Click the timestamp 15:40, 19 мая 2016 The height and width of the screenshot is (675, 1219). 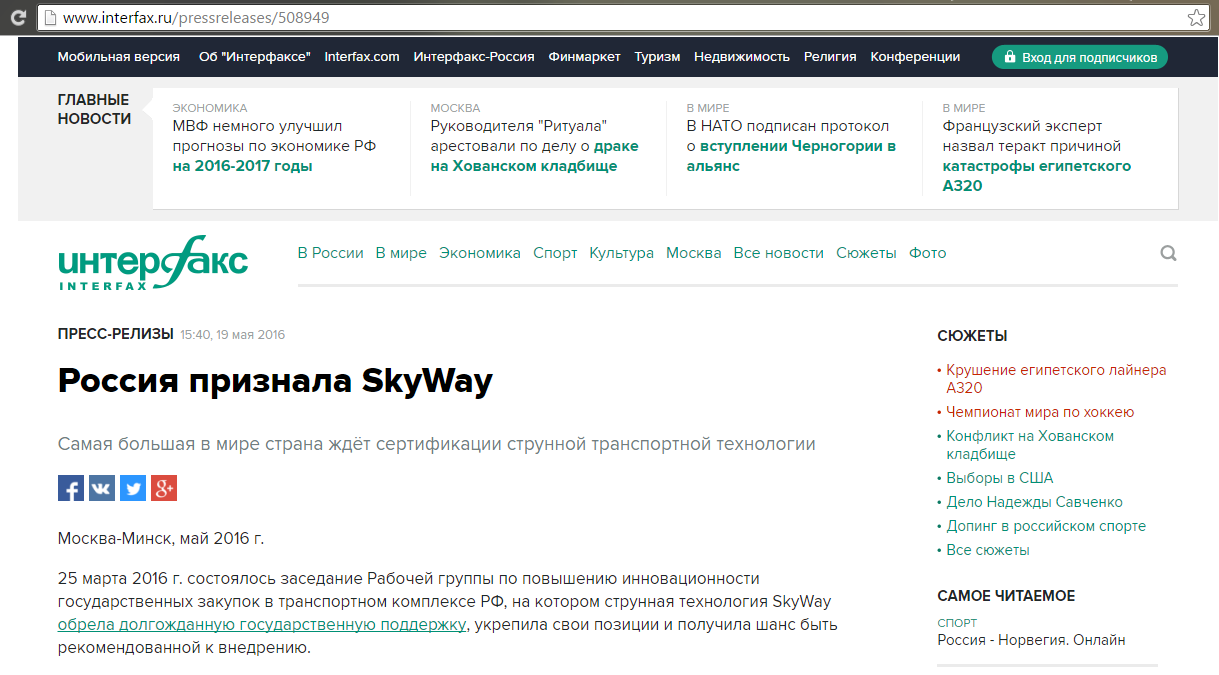pos(232,335)
